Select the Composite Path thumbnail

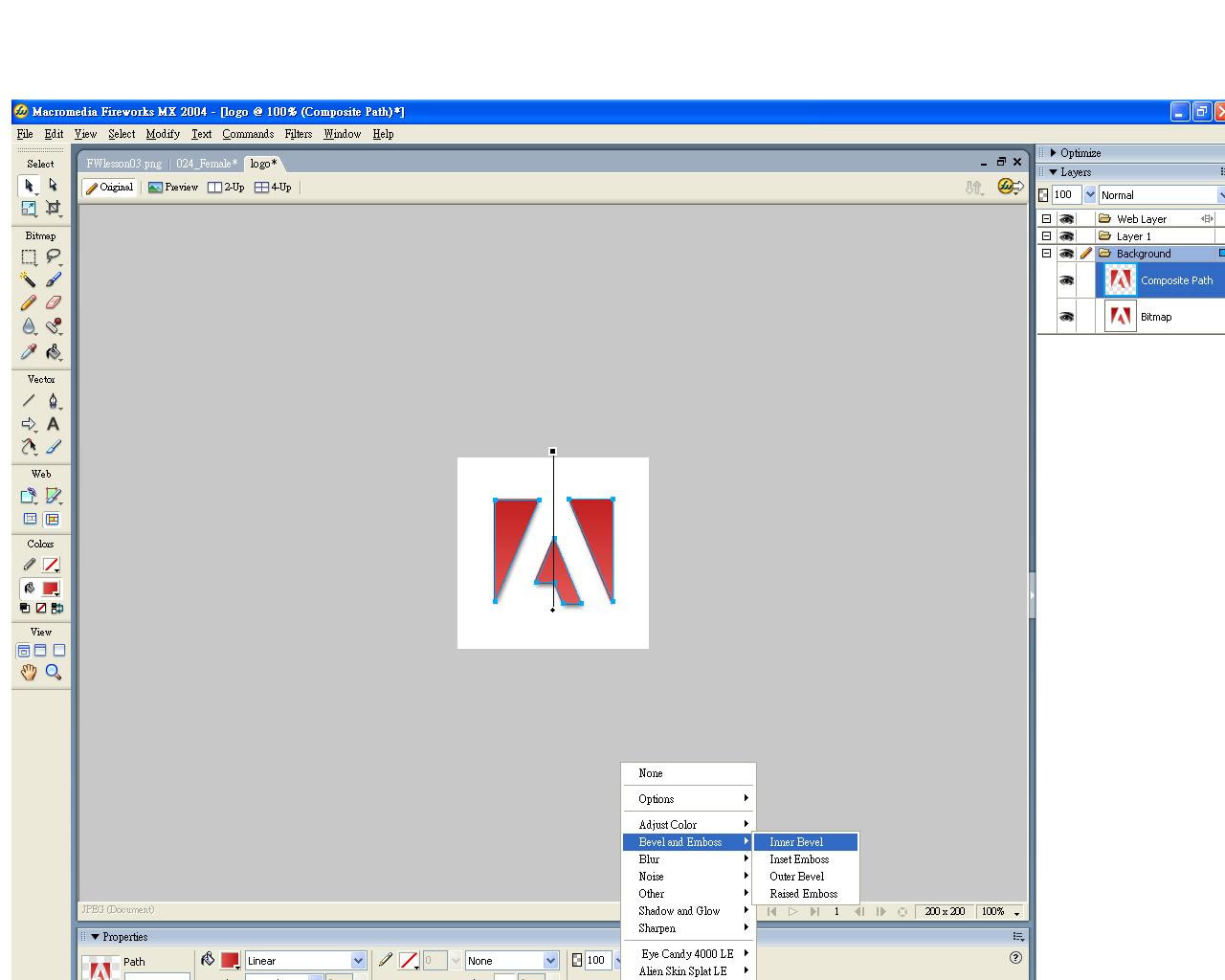(x=1120, y=280)
